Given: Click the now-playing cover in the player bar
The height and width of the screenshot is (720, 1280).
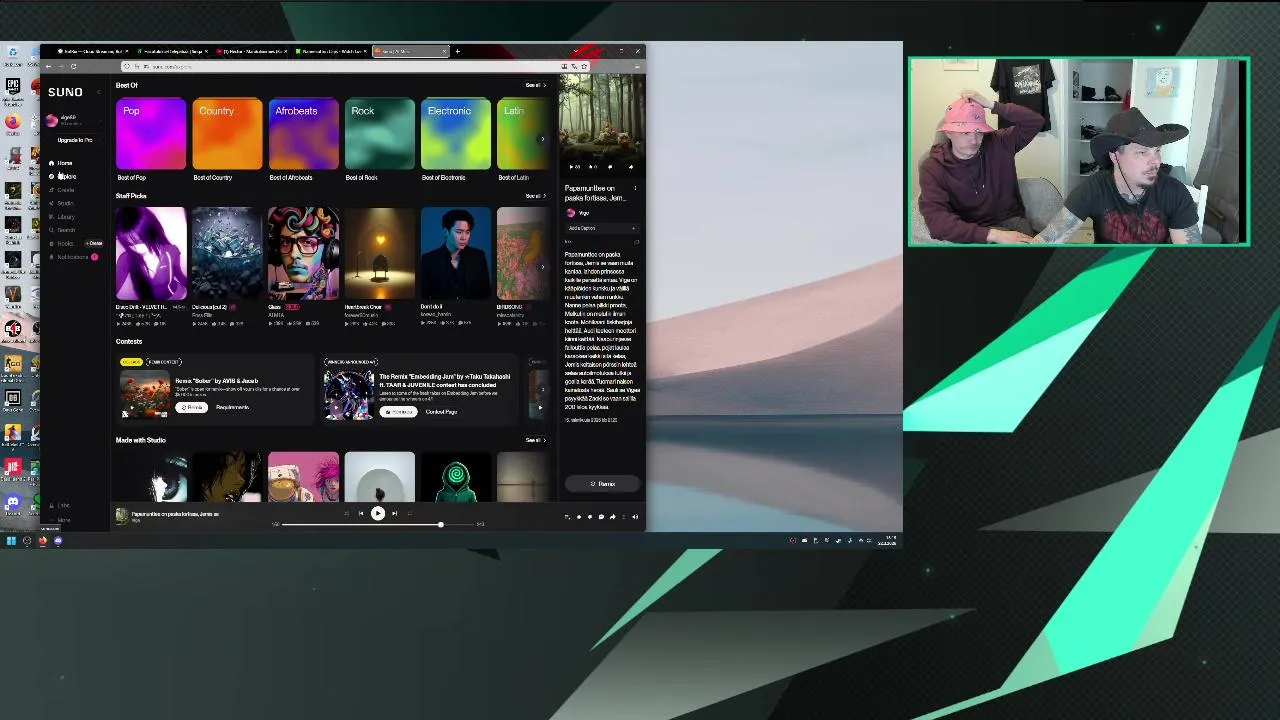Looking at the screenshot, I should tap(122, 516).
